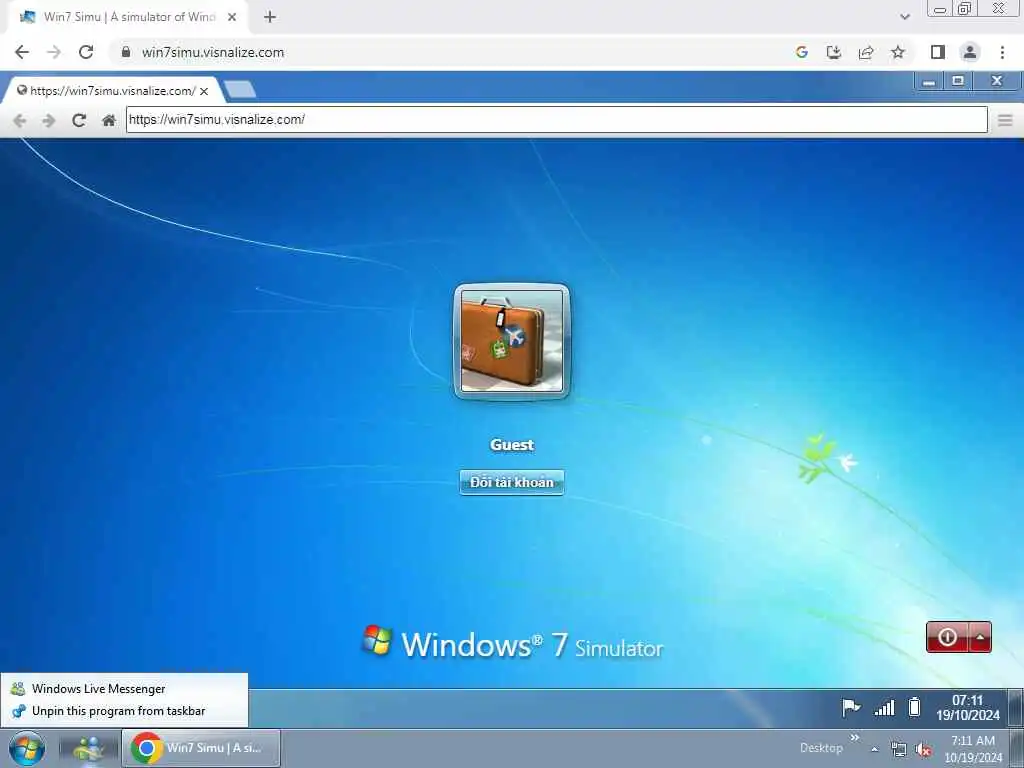Click host clock showing 7:11 AM
This screenshot has width=1024, height=768.
click(x=973, y=749)
